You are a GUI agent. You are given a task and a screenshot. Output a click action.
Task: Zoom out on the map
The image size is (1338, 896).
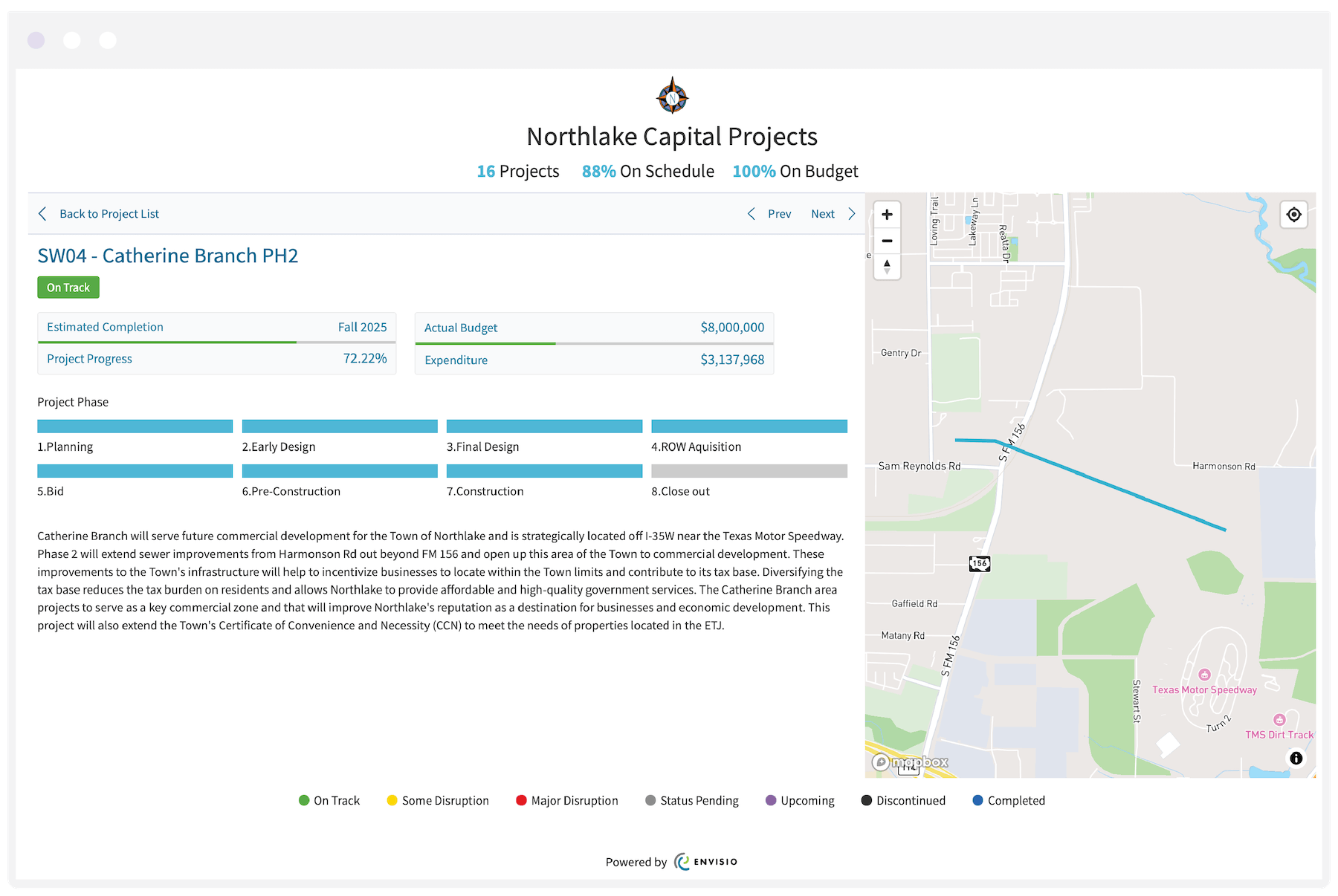(887, 241)
